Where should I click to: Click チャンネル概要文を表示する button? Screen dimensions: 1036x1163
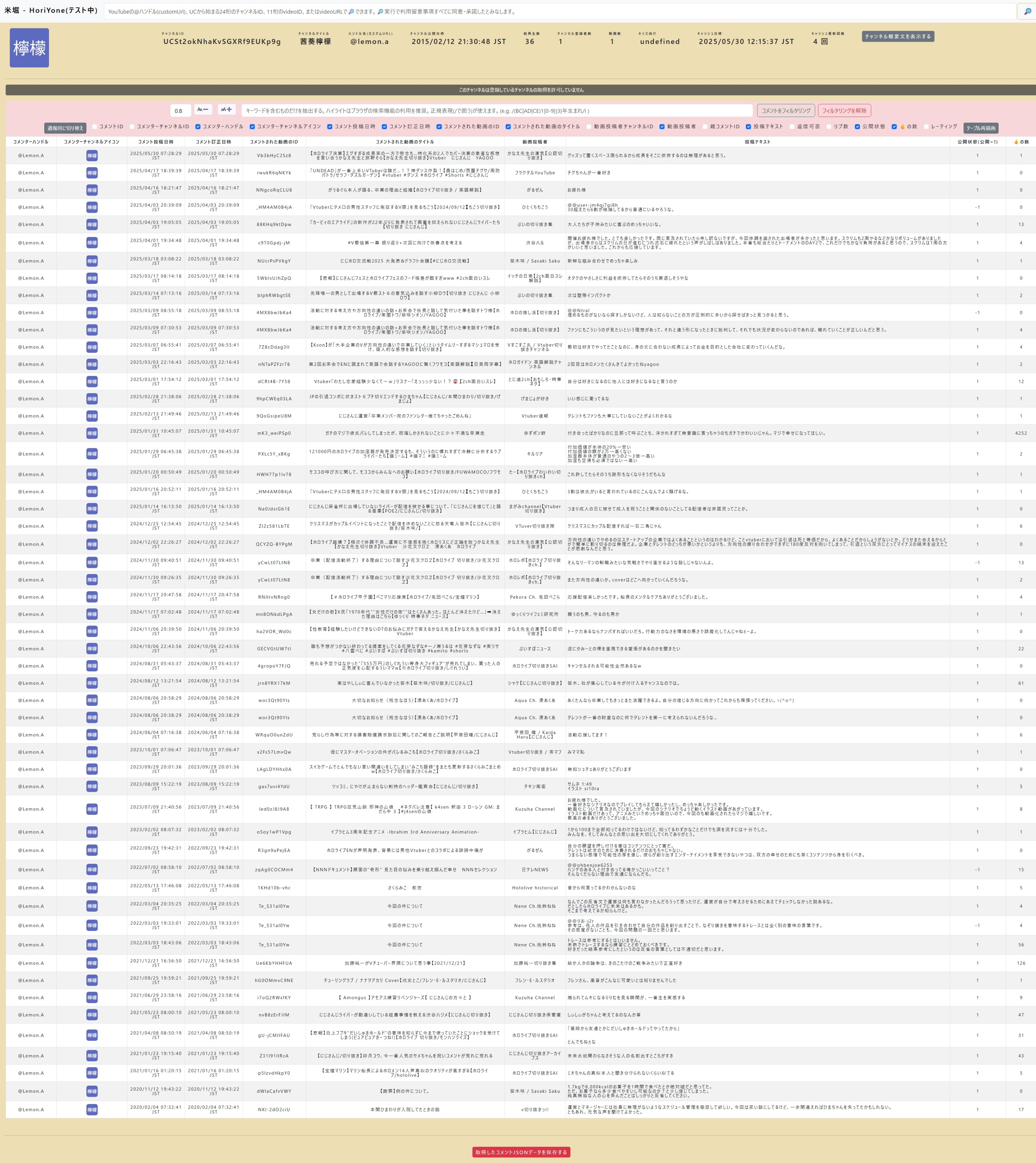point(898,36)
